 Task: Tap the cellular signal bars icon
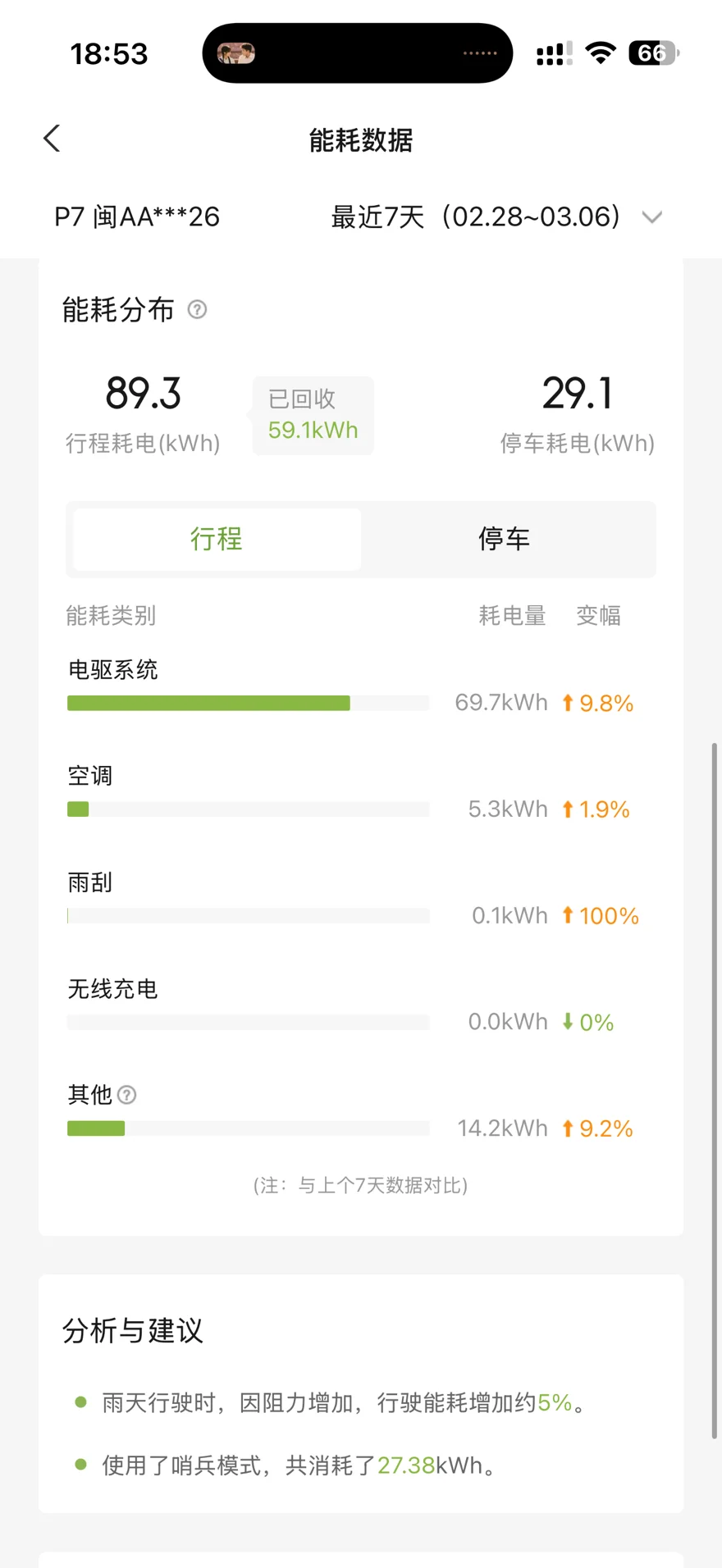point(554,54)
